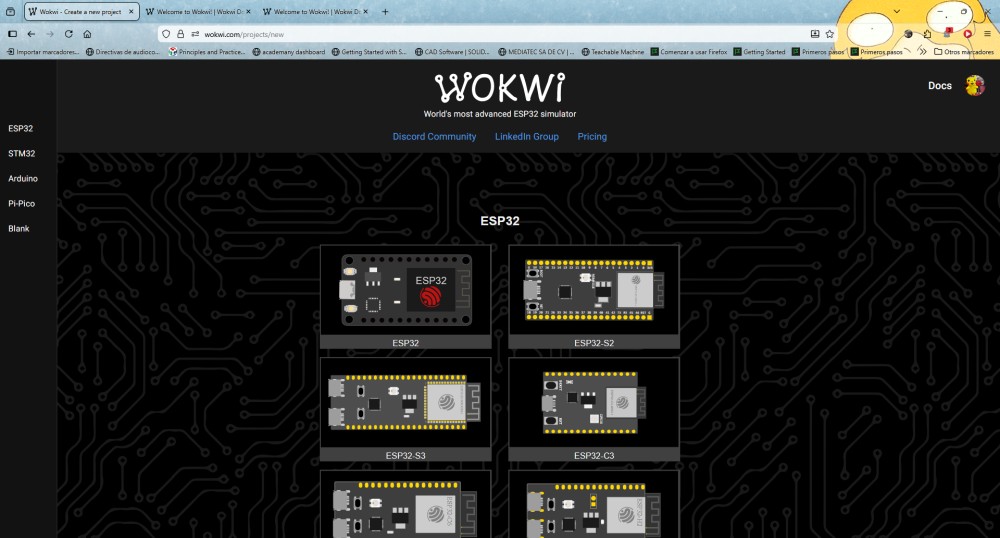The width and height of the screenshot is (1000, 538).
Task: Open the 'MEDIATEC SA DE CV' bookmark
Action: point(536,52)
